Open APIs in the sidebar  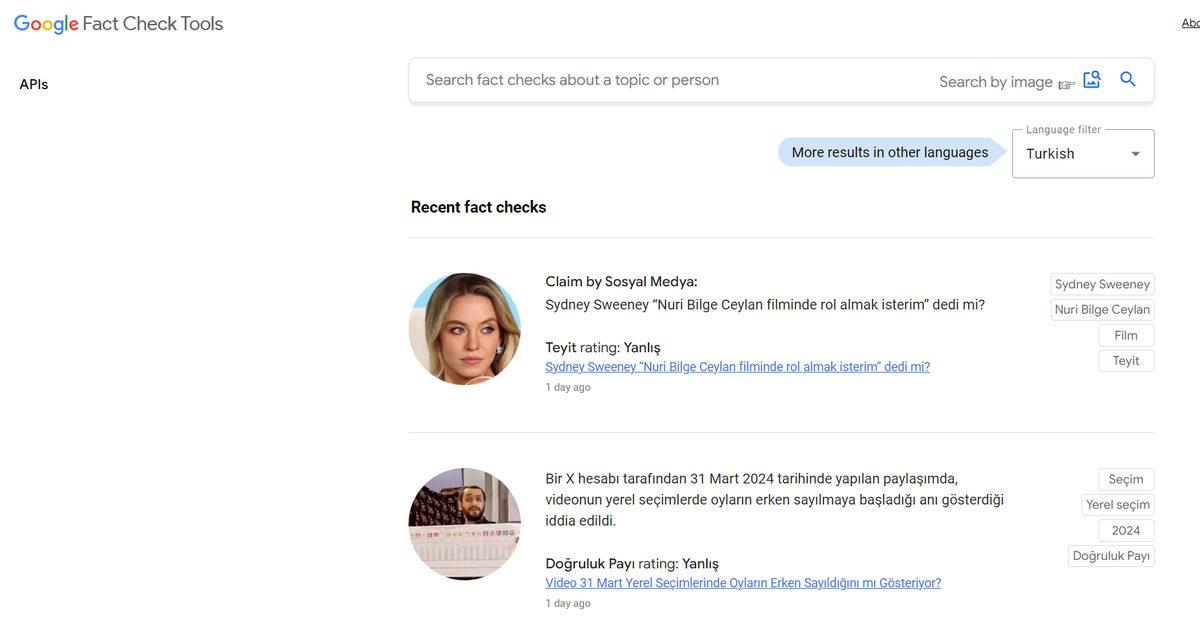point(34,85)
